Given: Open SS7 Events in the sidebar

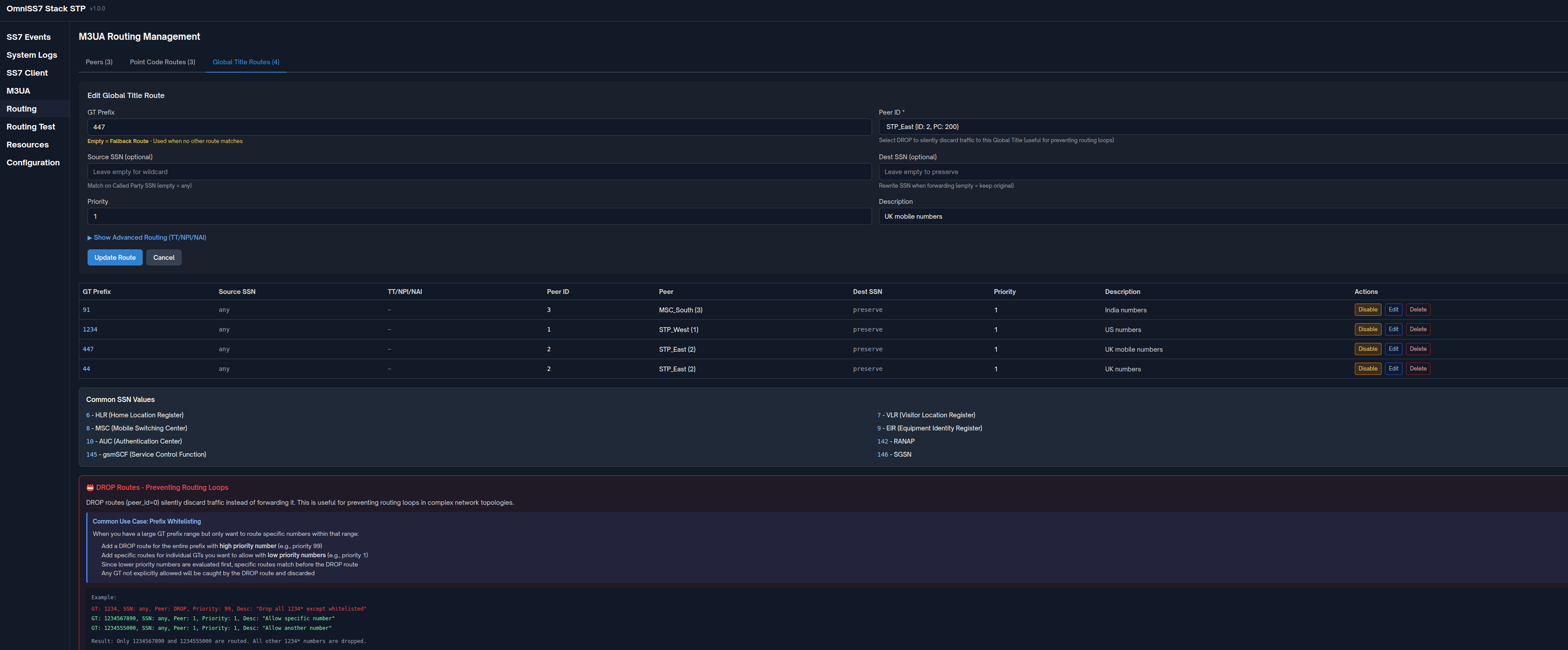Looking at the screenshot, I should [28, 37].
